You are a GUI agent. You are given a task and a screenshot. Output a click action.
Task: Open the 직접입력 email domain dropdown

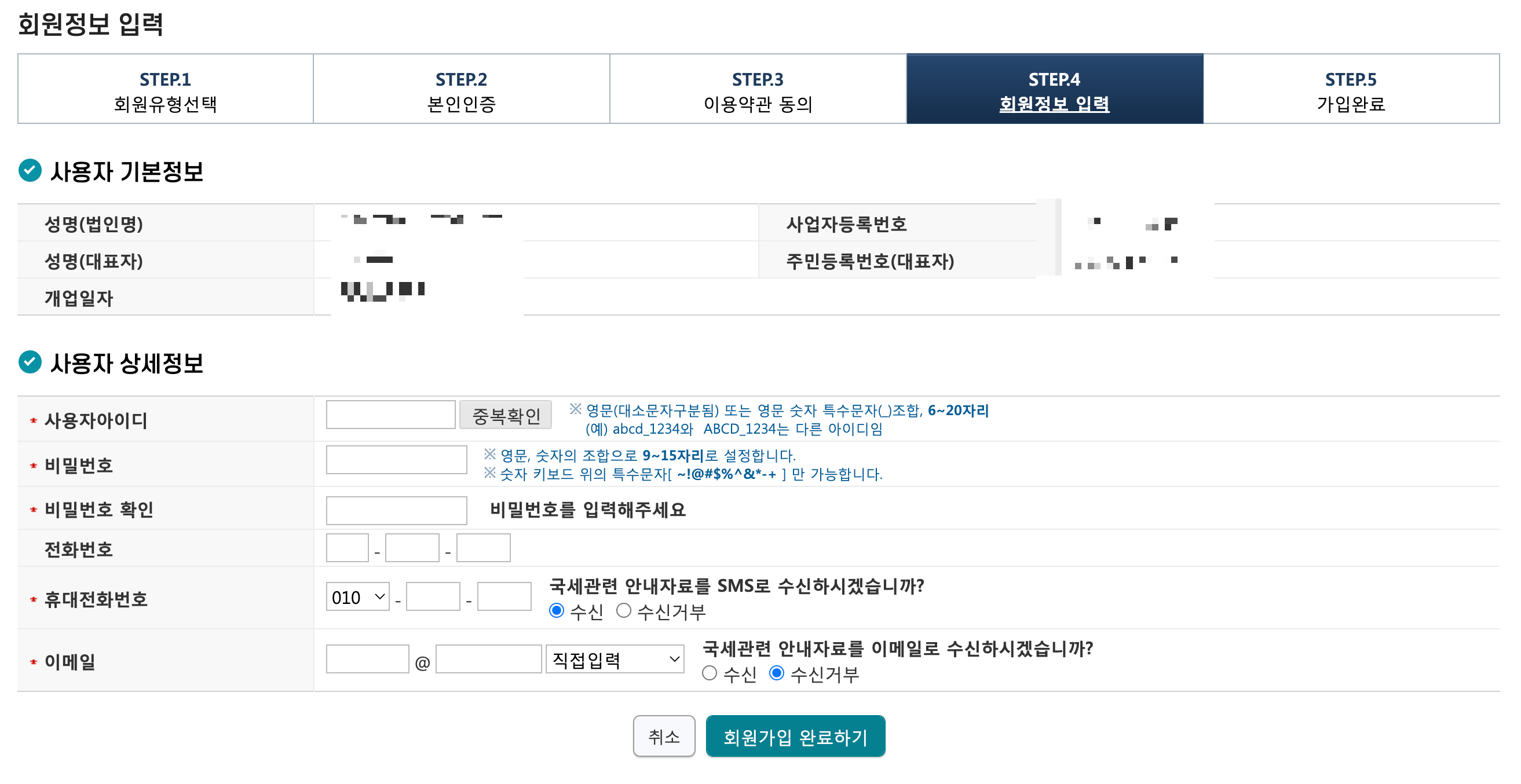coord(614,660)
